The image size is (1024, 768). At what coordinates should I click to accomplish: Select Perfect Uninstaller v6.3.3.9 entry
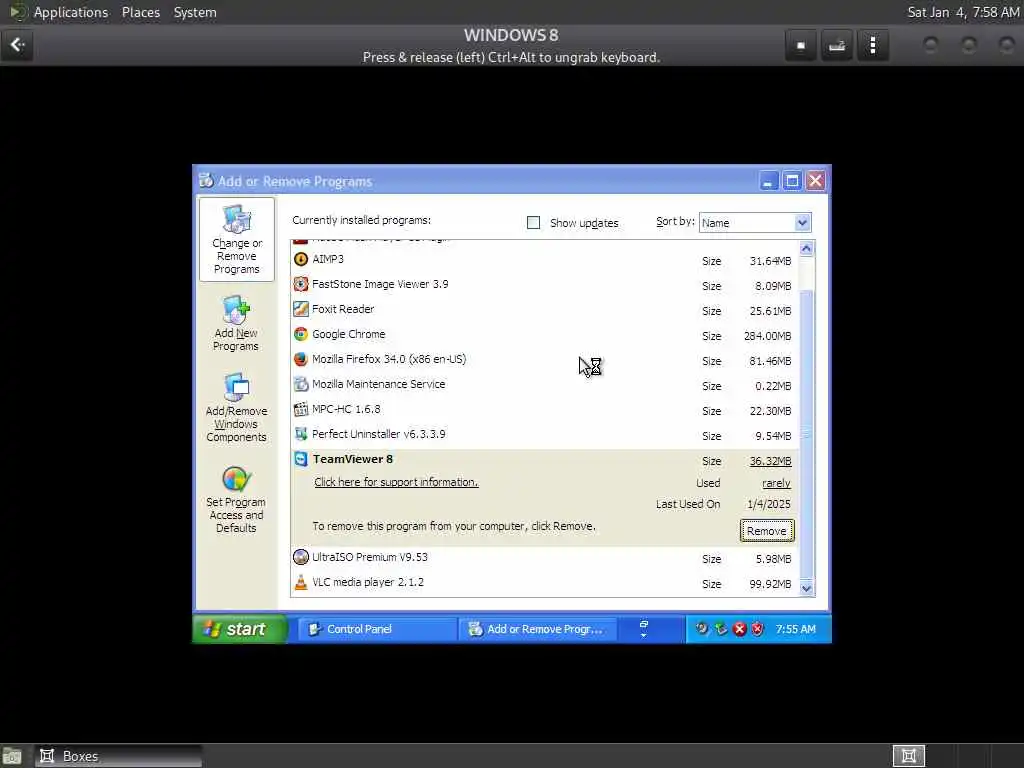pos(379,434)
